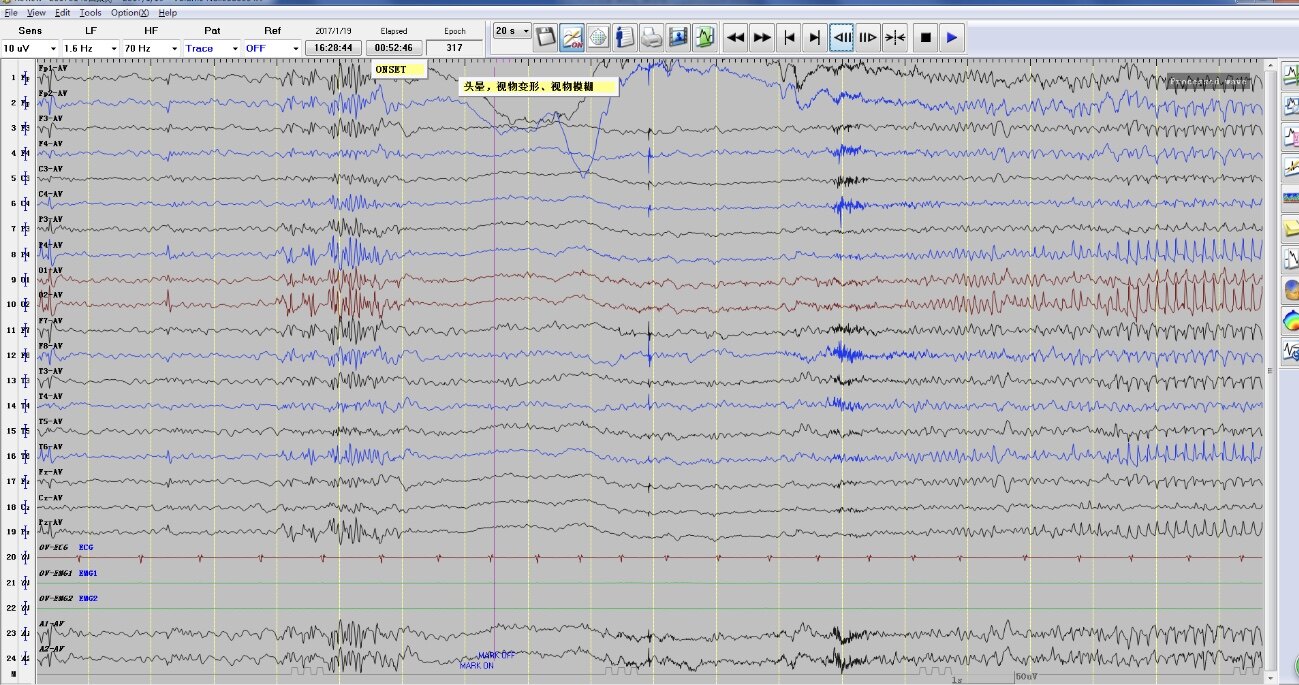Click the MARK ON label
The image size is (1299, 685).
point(477,666)
